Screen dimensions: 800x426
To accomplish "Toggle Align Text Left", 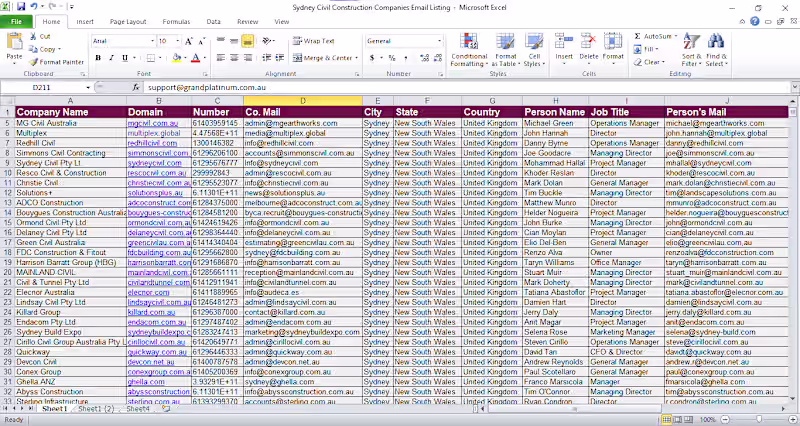I will [221, 58].
